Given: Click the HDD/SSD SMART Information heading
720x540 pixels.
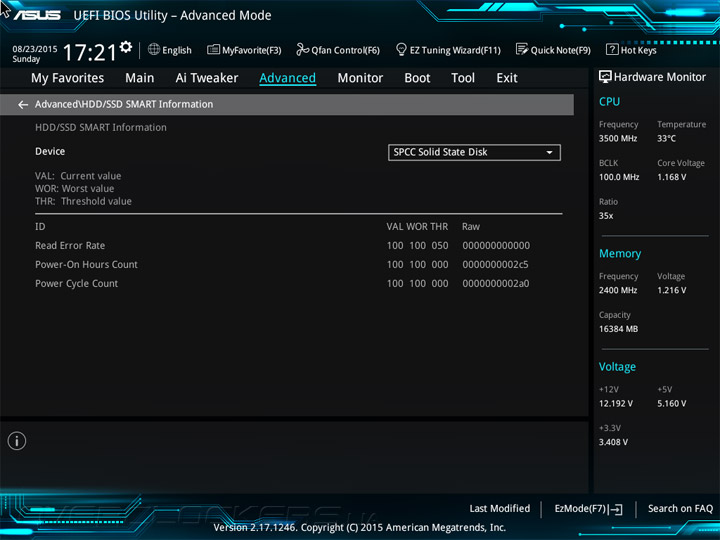Looking at the screenshot, I should 101,127.
